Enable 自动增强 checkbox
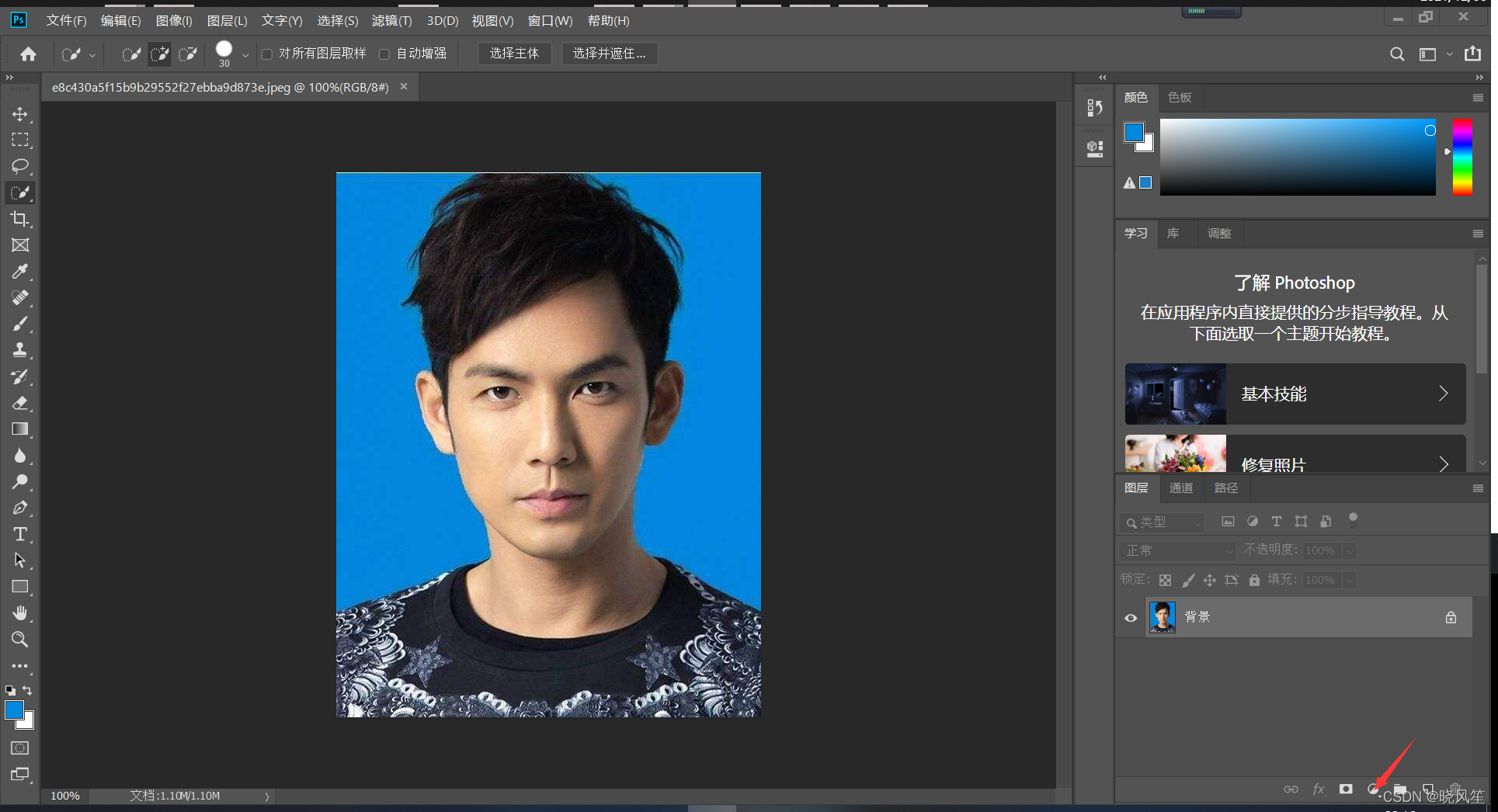The width and height of the screenshot is (1498, 812). coord(384,54)
